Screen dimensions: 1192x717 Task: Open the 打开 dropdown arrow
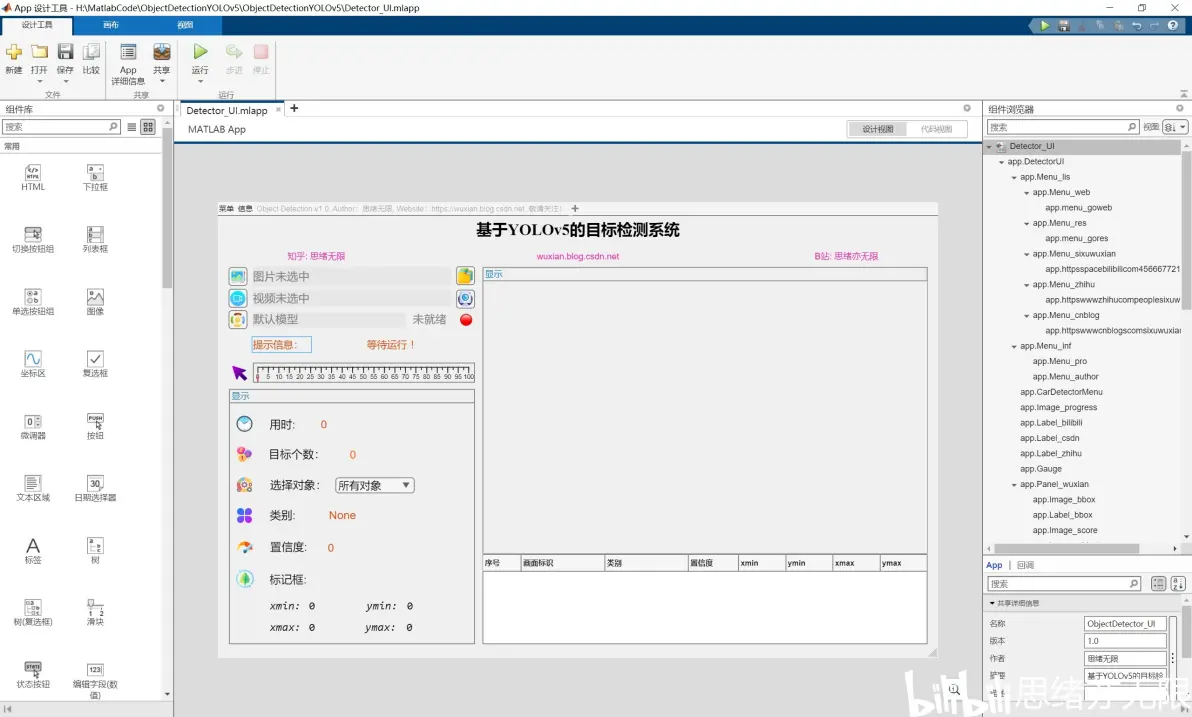pyautogui.click(x=40, y=81)
